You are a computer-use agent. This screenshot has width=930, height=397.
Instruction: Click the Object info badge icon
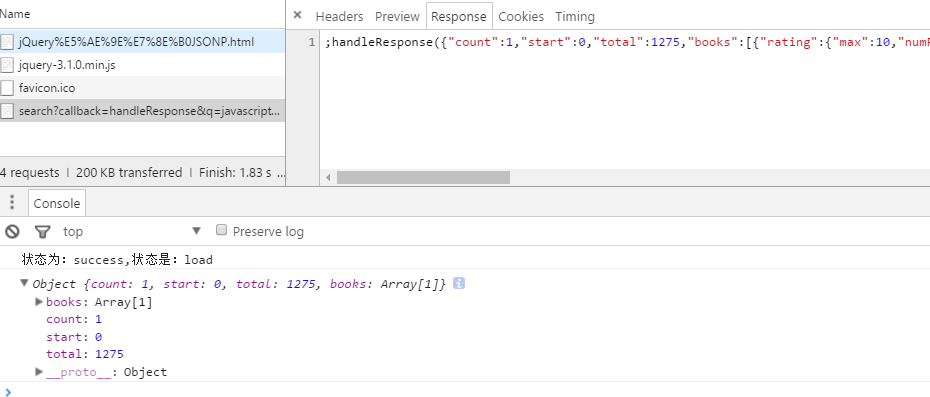pos(458,284)
